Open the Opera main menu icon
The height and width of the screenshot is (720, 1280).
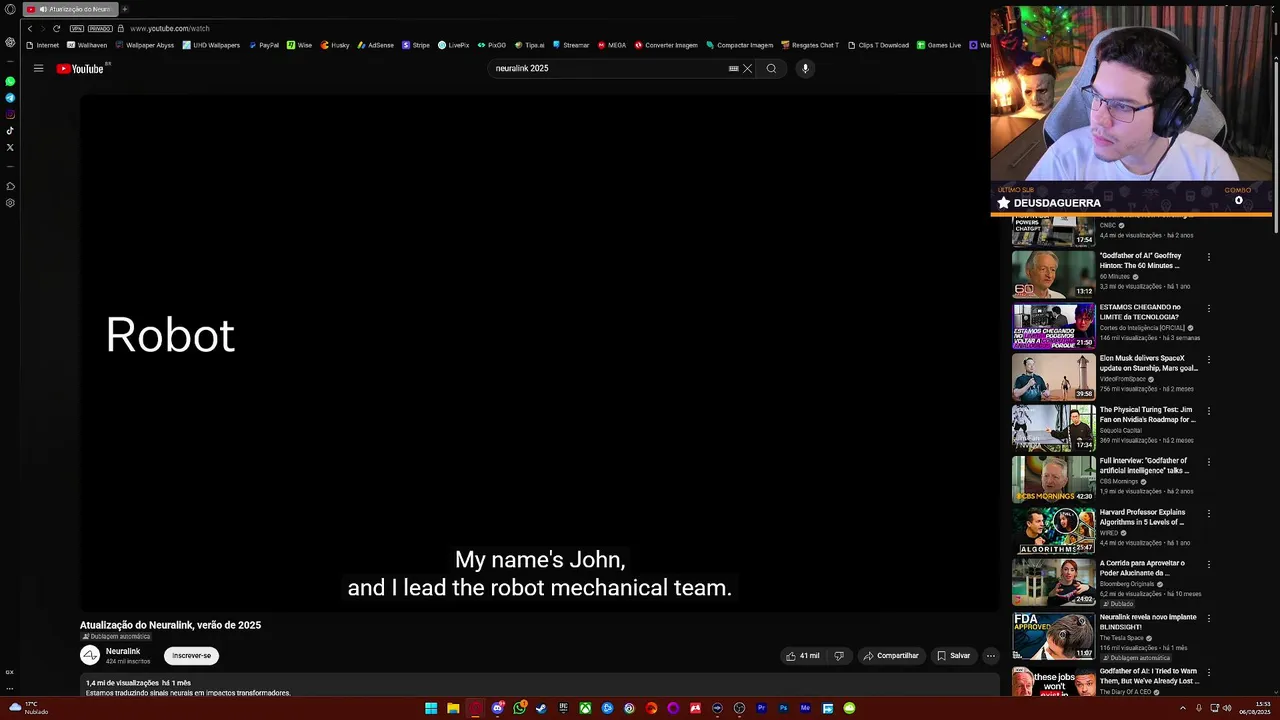click(x=10, y=9)
